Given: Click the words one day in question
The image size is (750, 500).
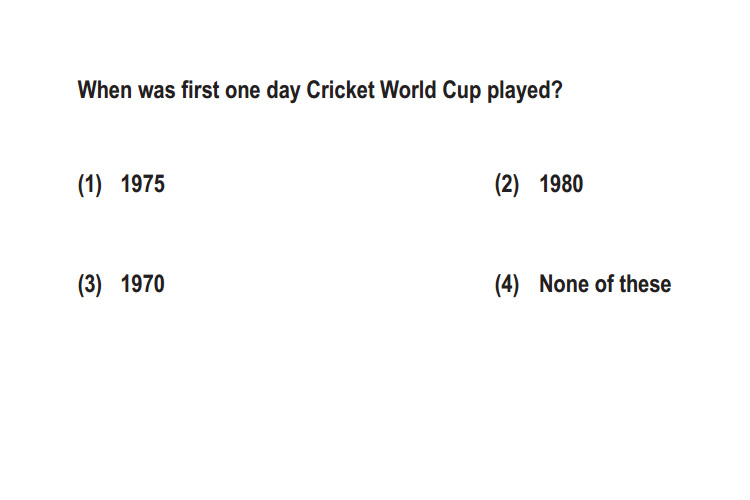Looking at the screenshot, I should coord(263,91).
